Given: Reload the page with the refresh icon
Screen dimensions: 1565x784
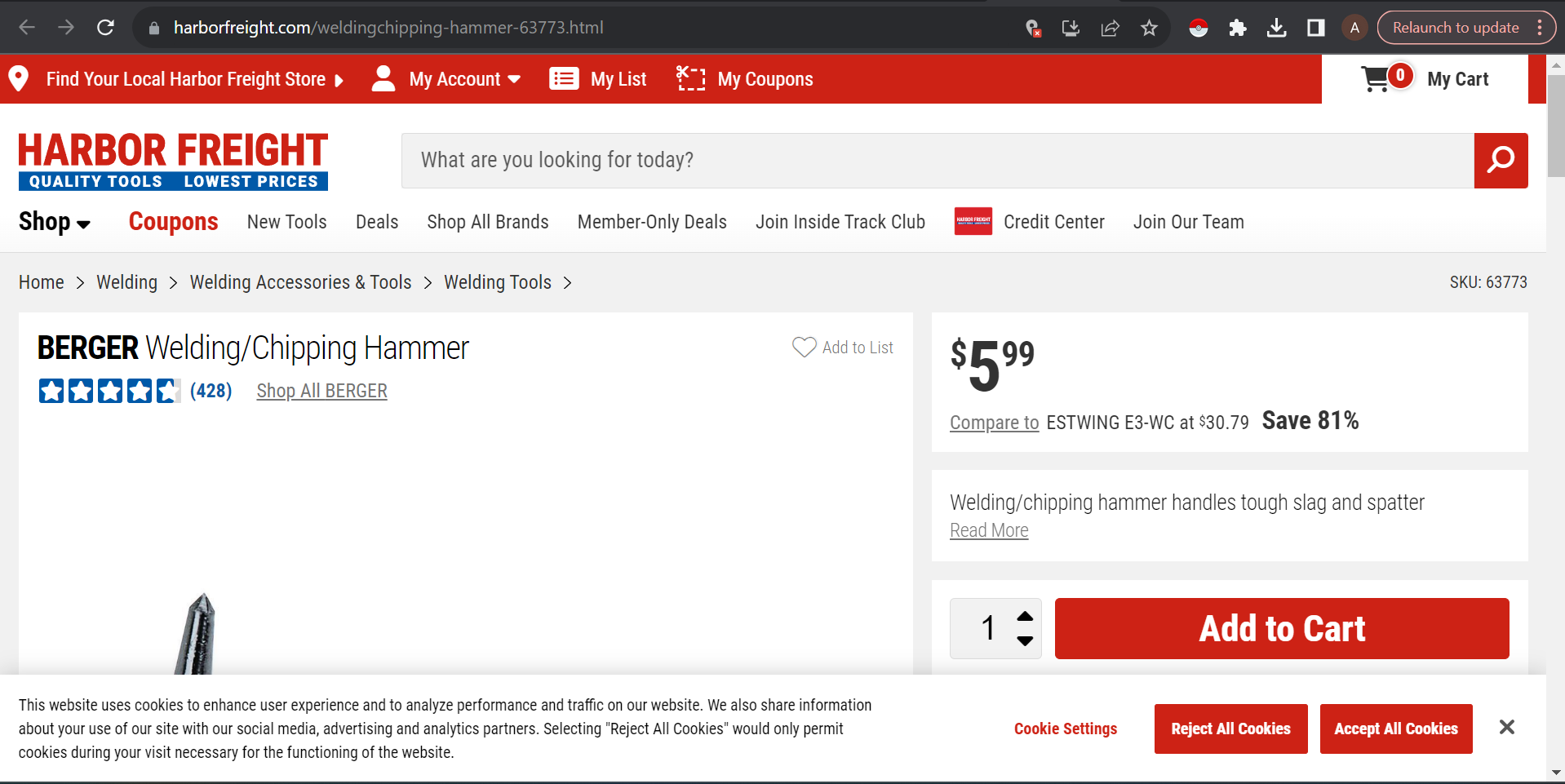Looking at the screenshot, I should tap(105, 28).
